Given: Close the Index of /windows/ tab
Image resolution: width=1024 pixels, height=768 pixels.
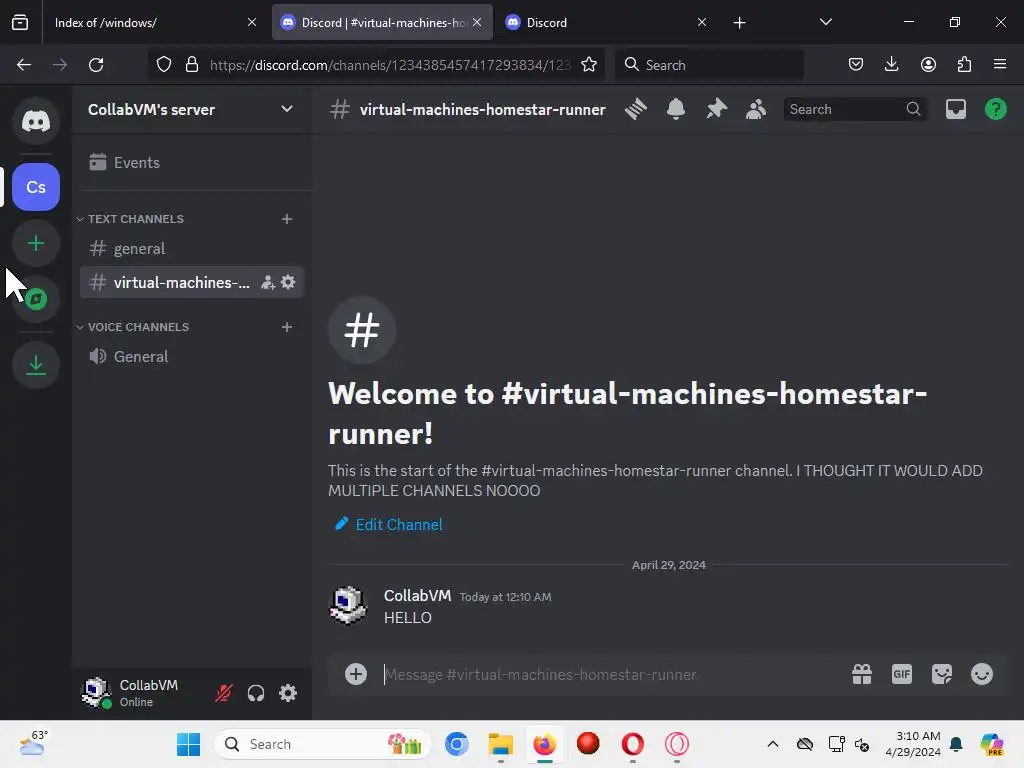Looking at the screenshot, I should click(x=251, y=22).
